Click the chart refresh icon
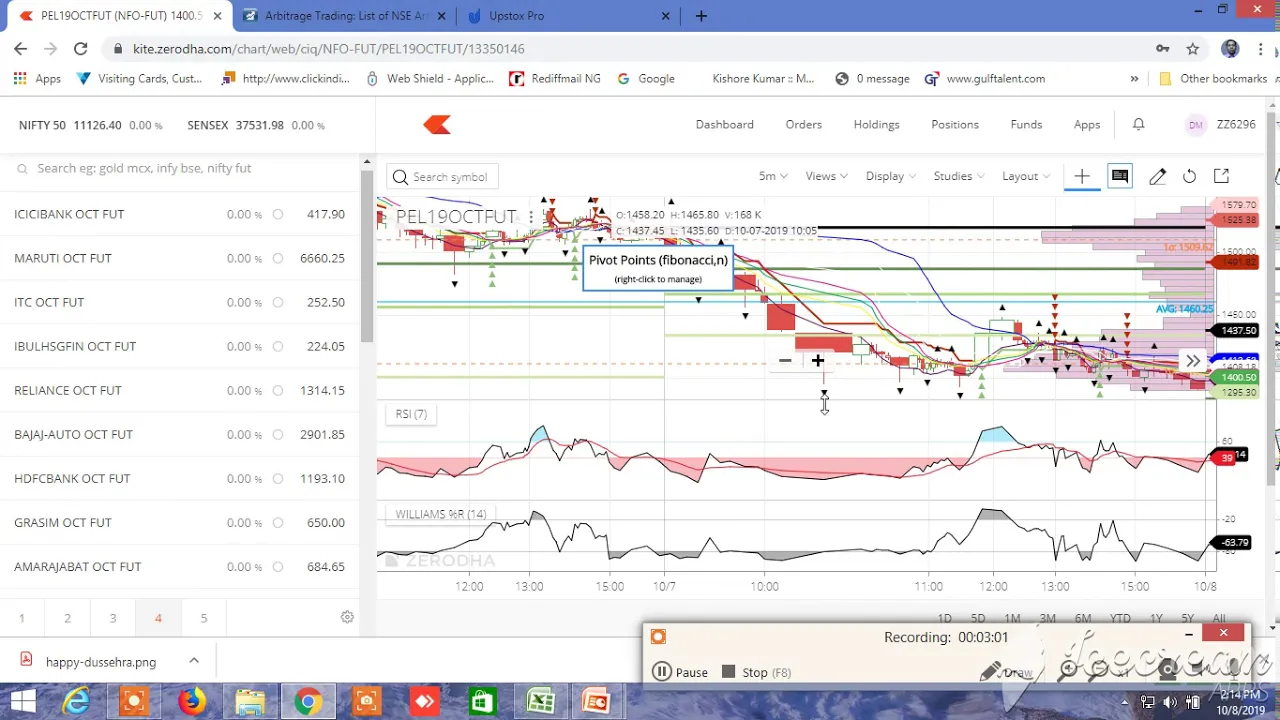Screen dimensions: 1280x720 pos(1189,176)
